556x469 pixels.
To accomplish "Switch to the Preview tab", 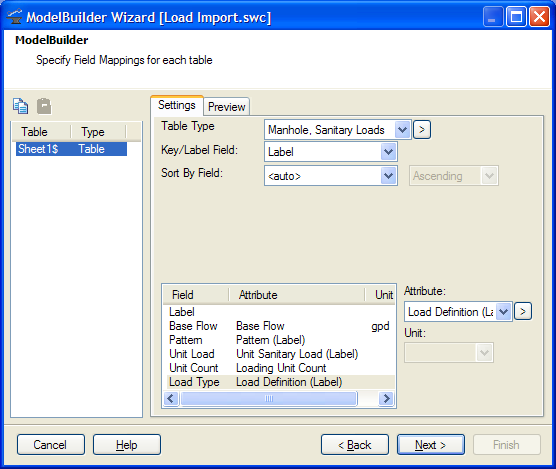I will [x=227, y=107].
